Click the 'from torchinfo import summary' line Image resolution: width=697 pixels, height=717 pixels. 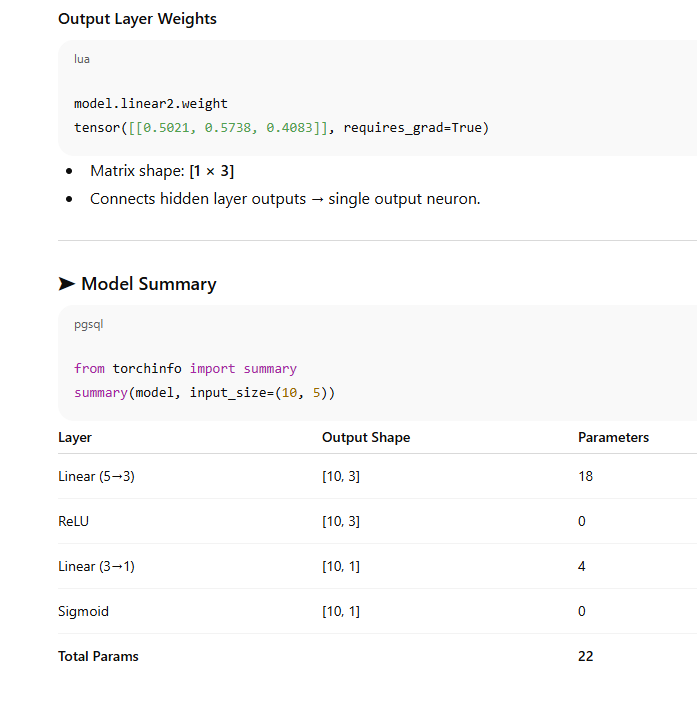(185, 368)
